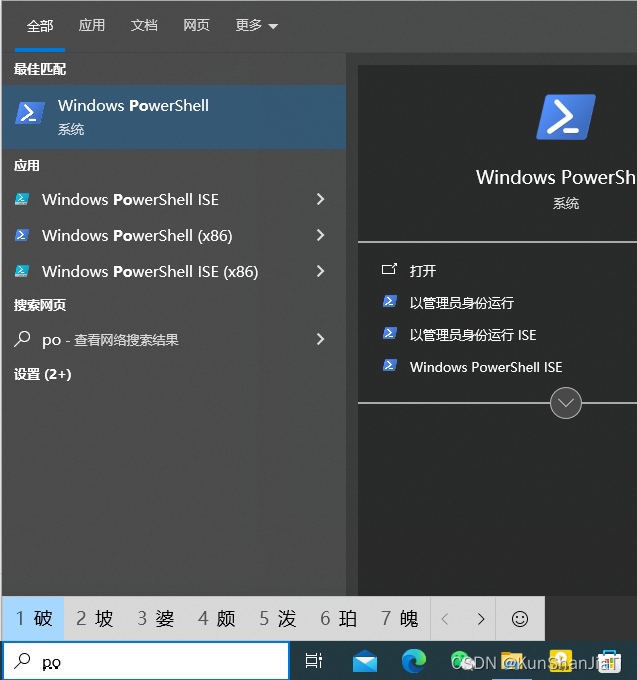Viewport: 637px width, 680px height.
Task: Open Task View from the taskbar
Action: (314, 661)
